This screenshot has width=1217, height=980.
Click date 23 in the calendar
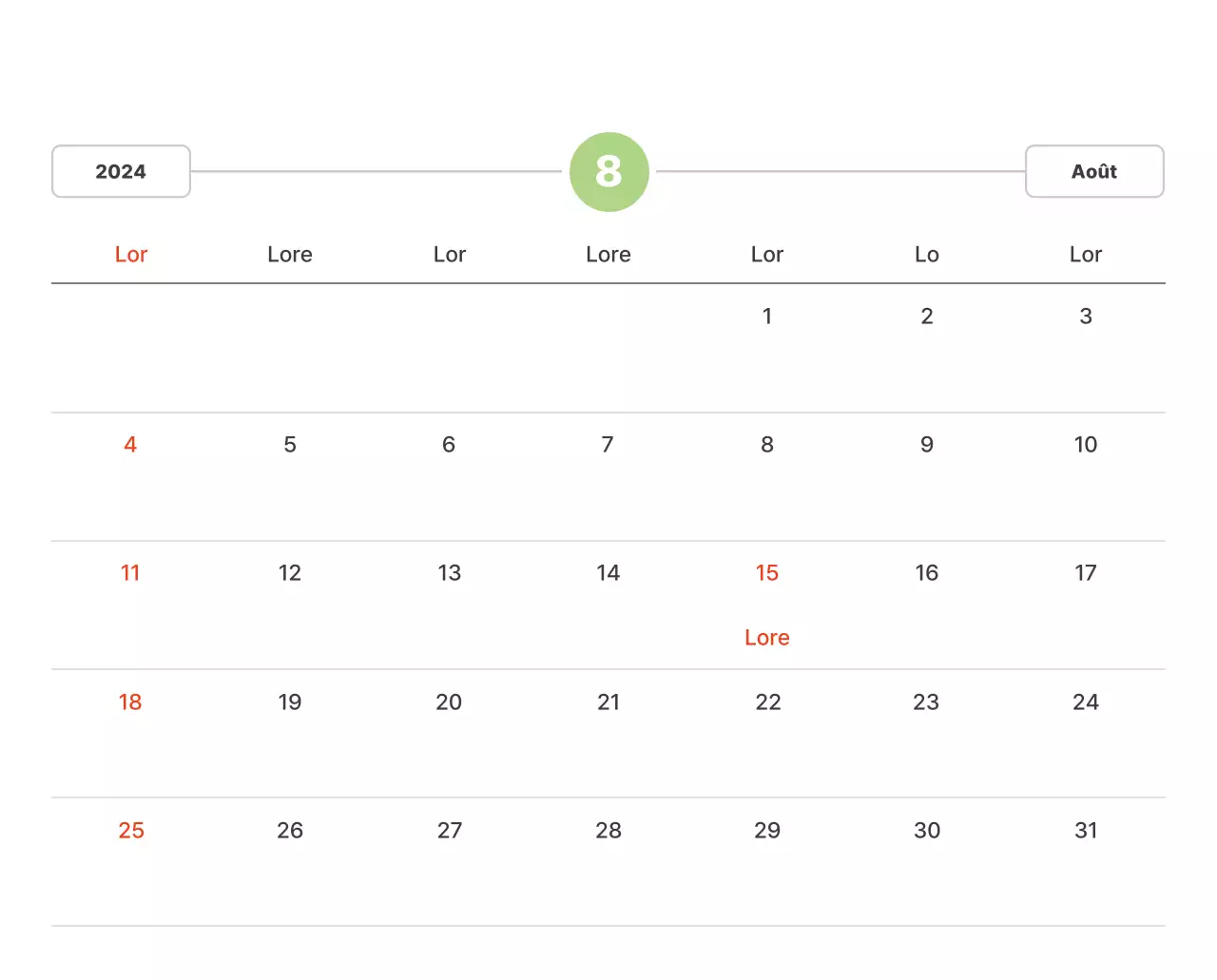pos(926,702)
